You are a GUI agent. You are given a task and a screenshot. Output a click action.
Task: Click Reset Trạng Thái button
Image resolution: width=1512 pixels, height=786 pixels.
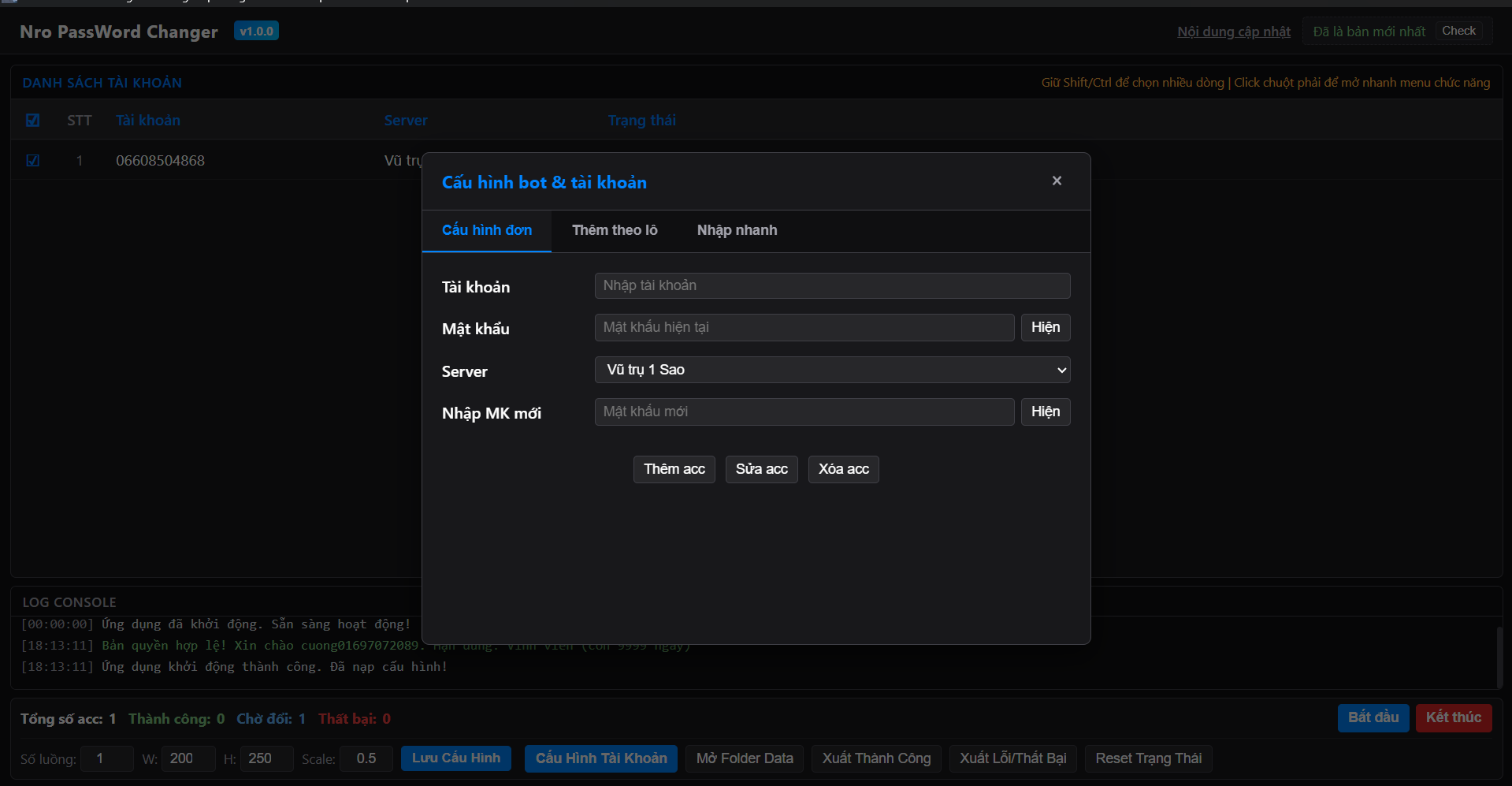click(x=1149, y=758)
